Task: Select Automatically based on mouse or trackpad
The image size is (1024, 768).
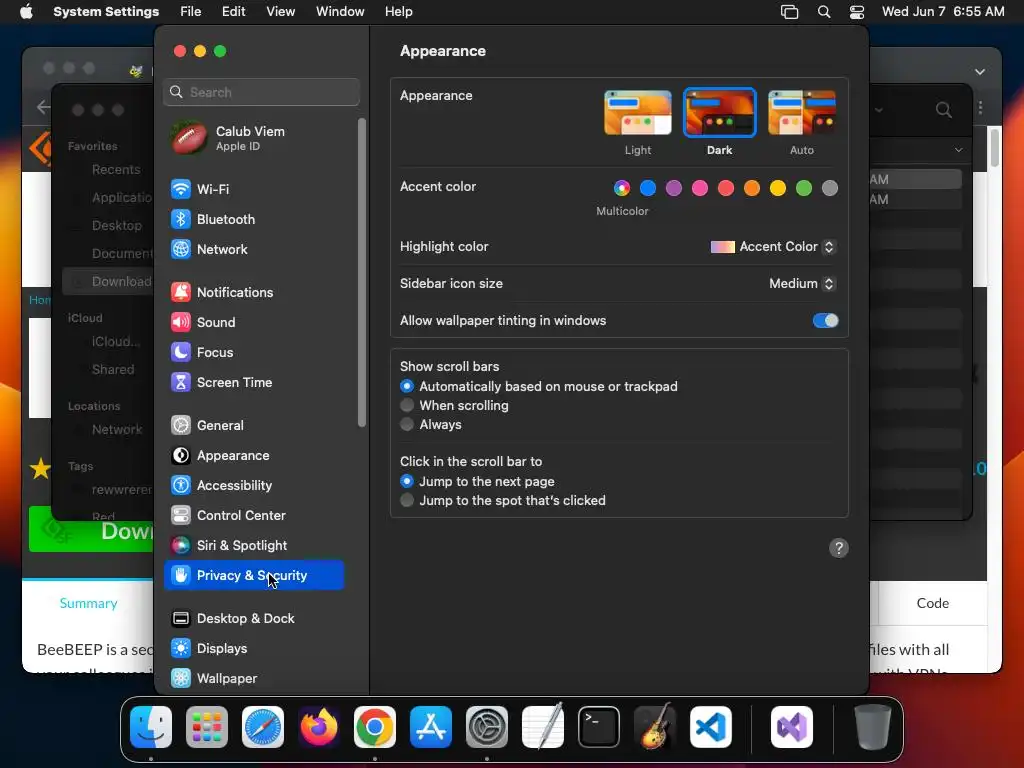Action: click(x=407, y=387)
